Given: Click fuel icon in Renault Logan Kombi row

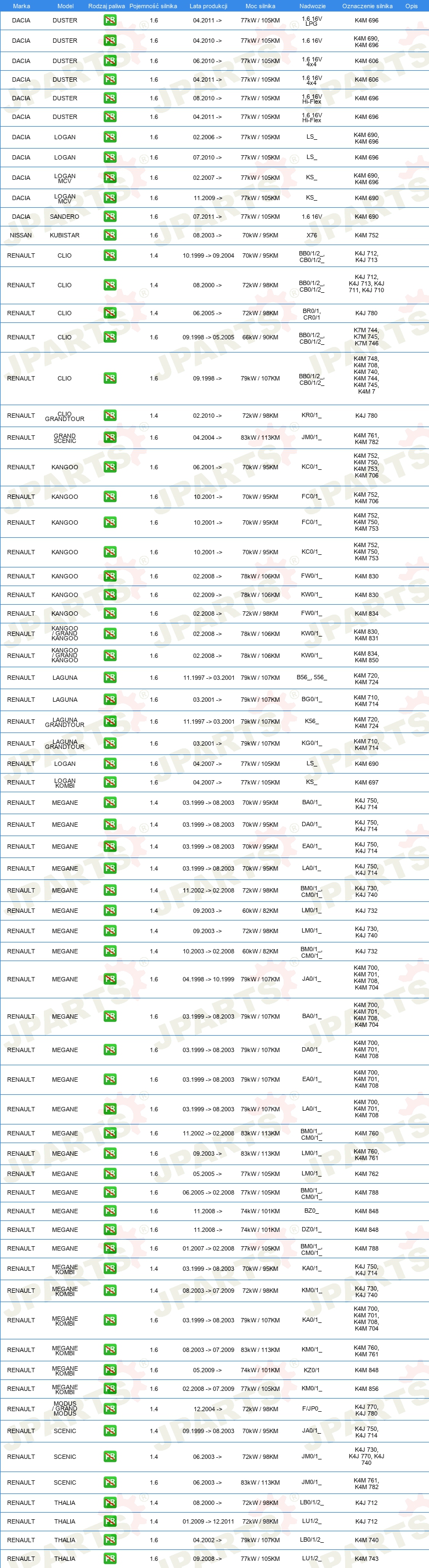Looking at the screenshot, I should tap(110, 783).
